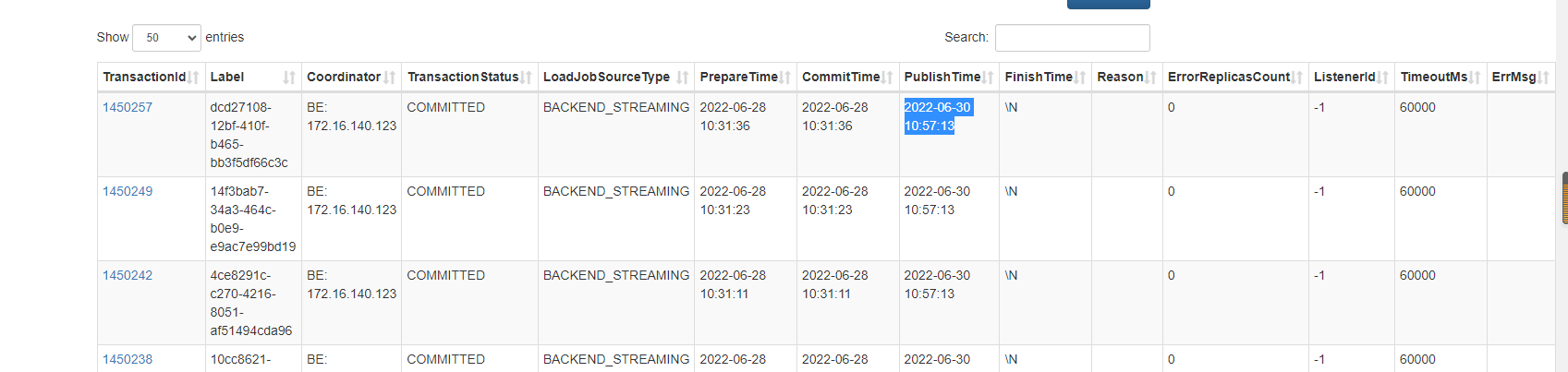1568x372 pixels.
Task: Click TimeoutMs column sort icon
Action: point(1476,78)
